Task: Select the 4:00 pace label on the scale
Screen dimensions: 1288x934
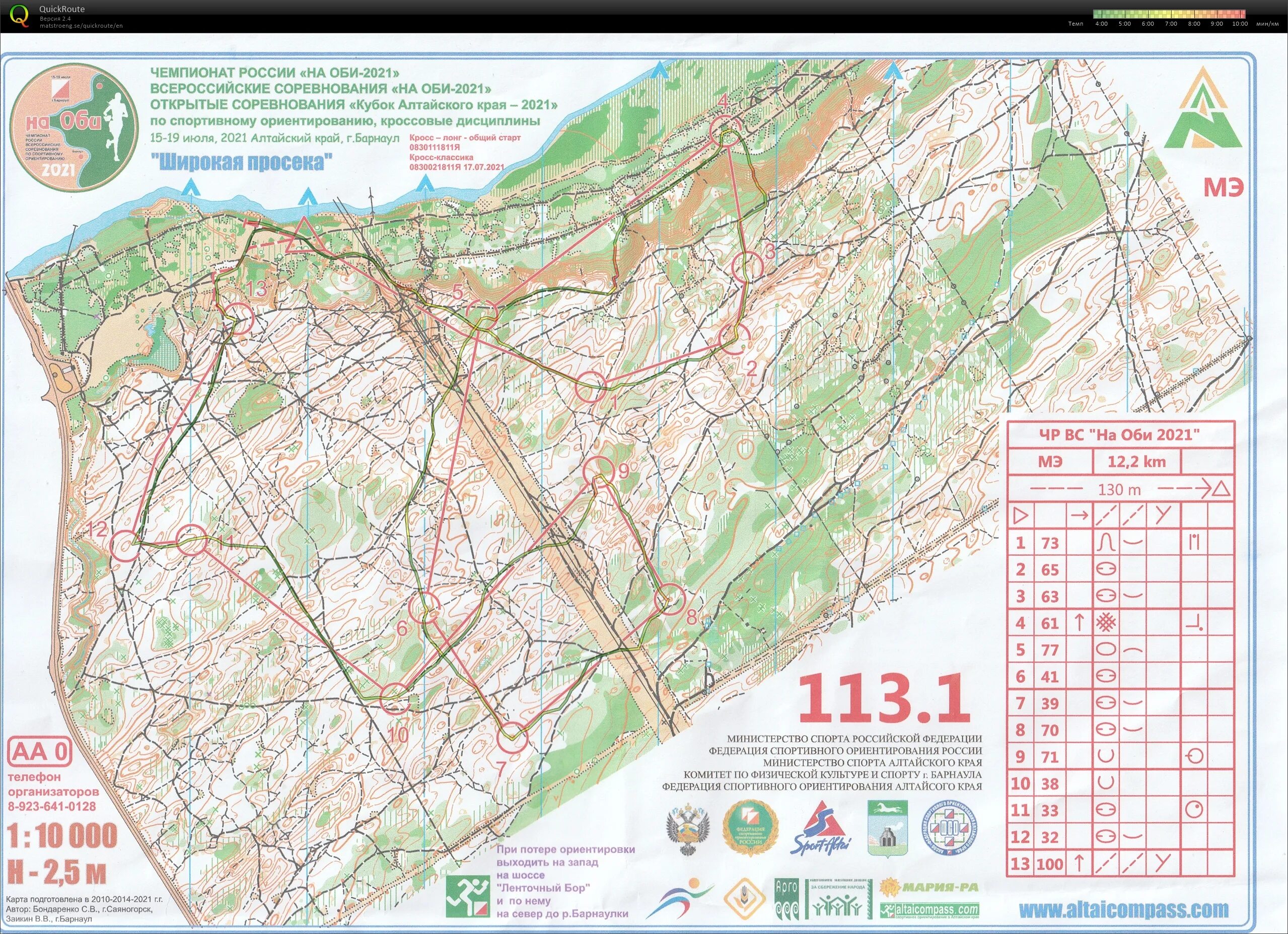Action: pyautogui.click(x=1101, y=24)
